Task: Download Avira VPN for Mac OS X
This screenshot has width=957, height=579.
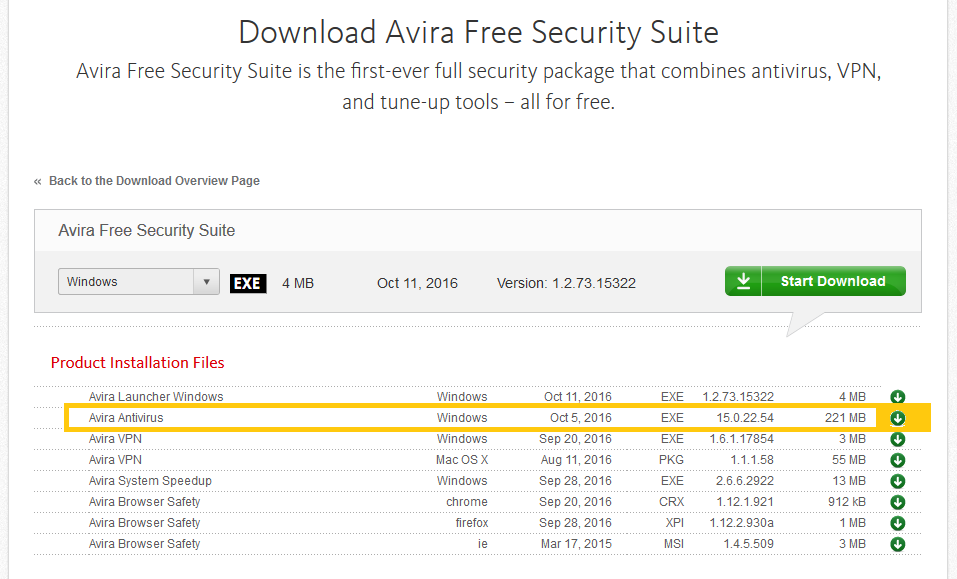Action: [897, 460]
